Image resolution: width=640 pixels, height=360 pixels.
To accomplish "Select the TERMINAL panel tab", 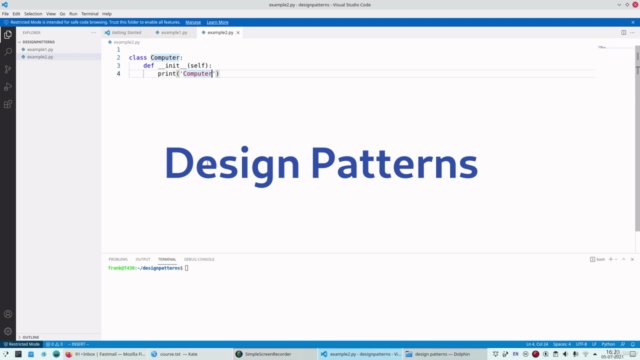I will [x=167, y=259].
